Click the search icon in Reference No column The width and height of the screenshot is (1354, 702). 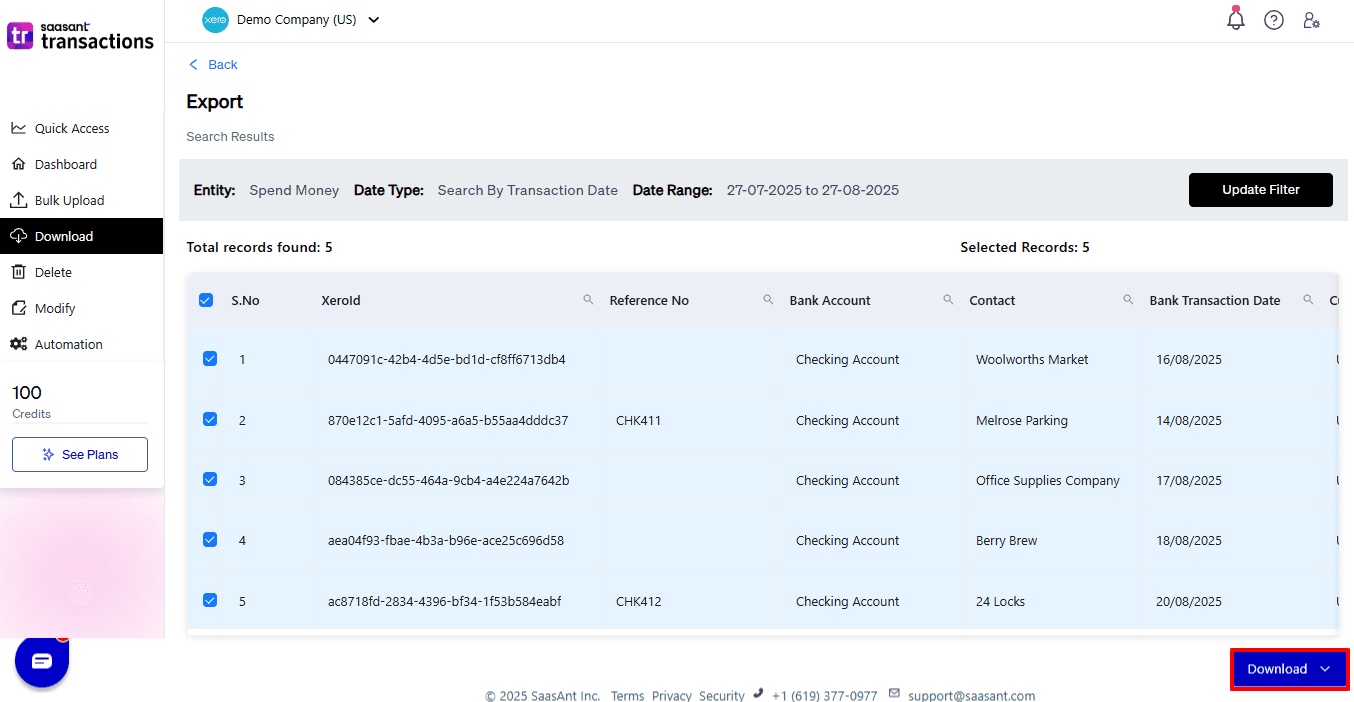coord(768,300)
